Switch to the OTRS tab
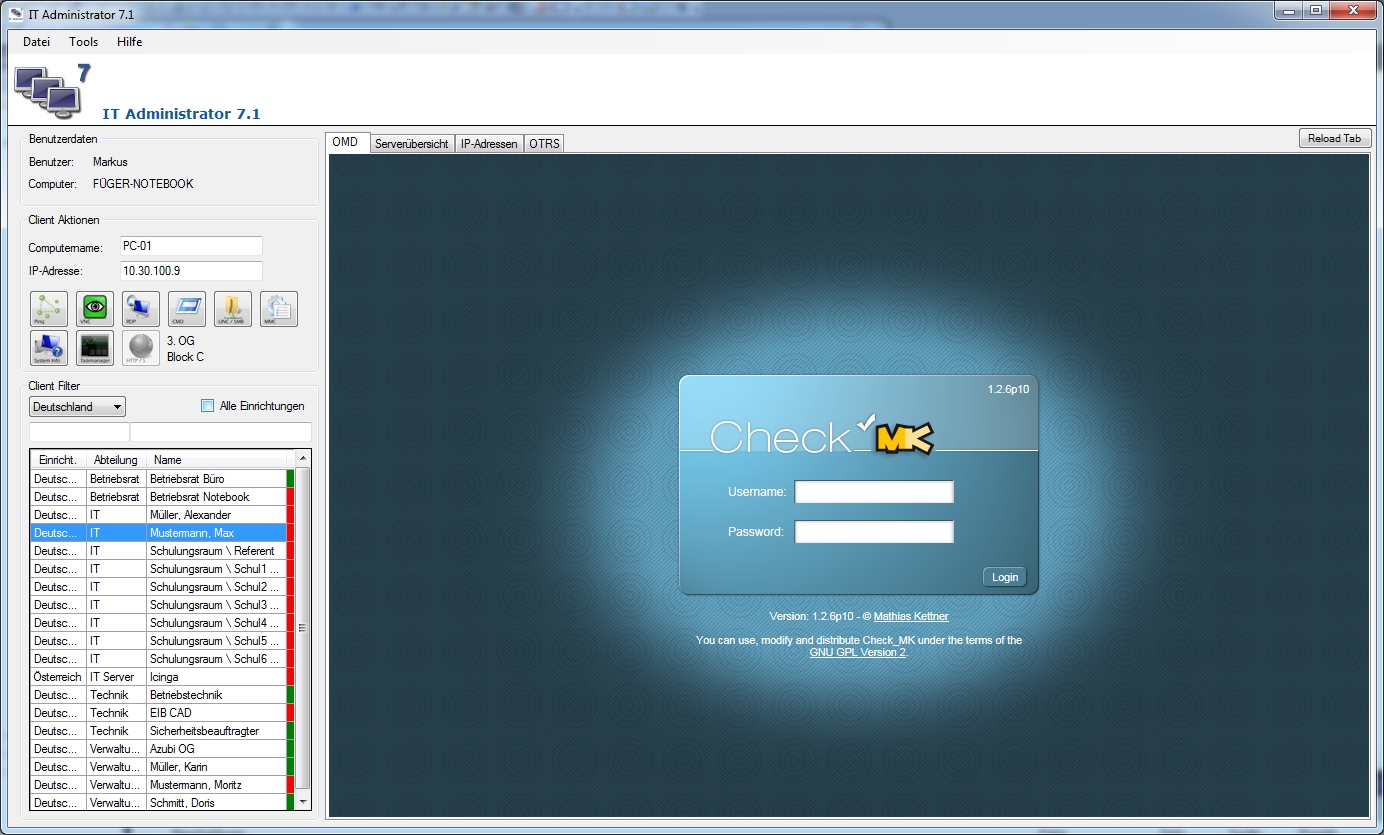Screen dimensions: 1384x835 [545, 144]
